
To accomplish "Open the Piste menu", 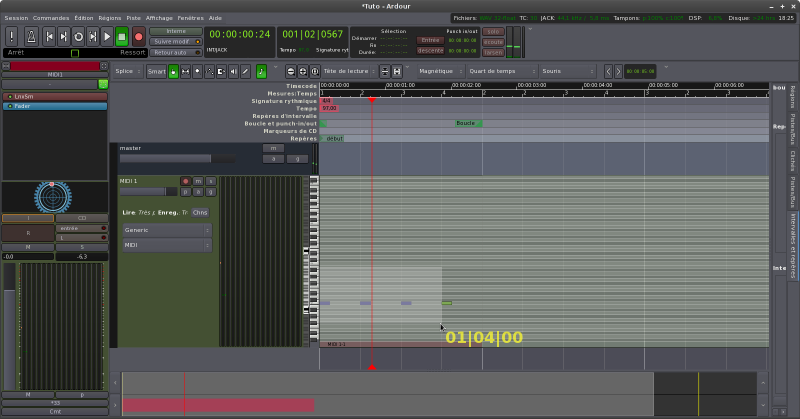I will click(x=133, y=18).
